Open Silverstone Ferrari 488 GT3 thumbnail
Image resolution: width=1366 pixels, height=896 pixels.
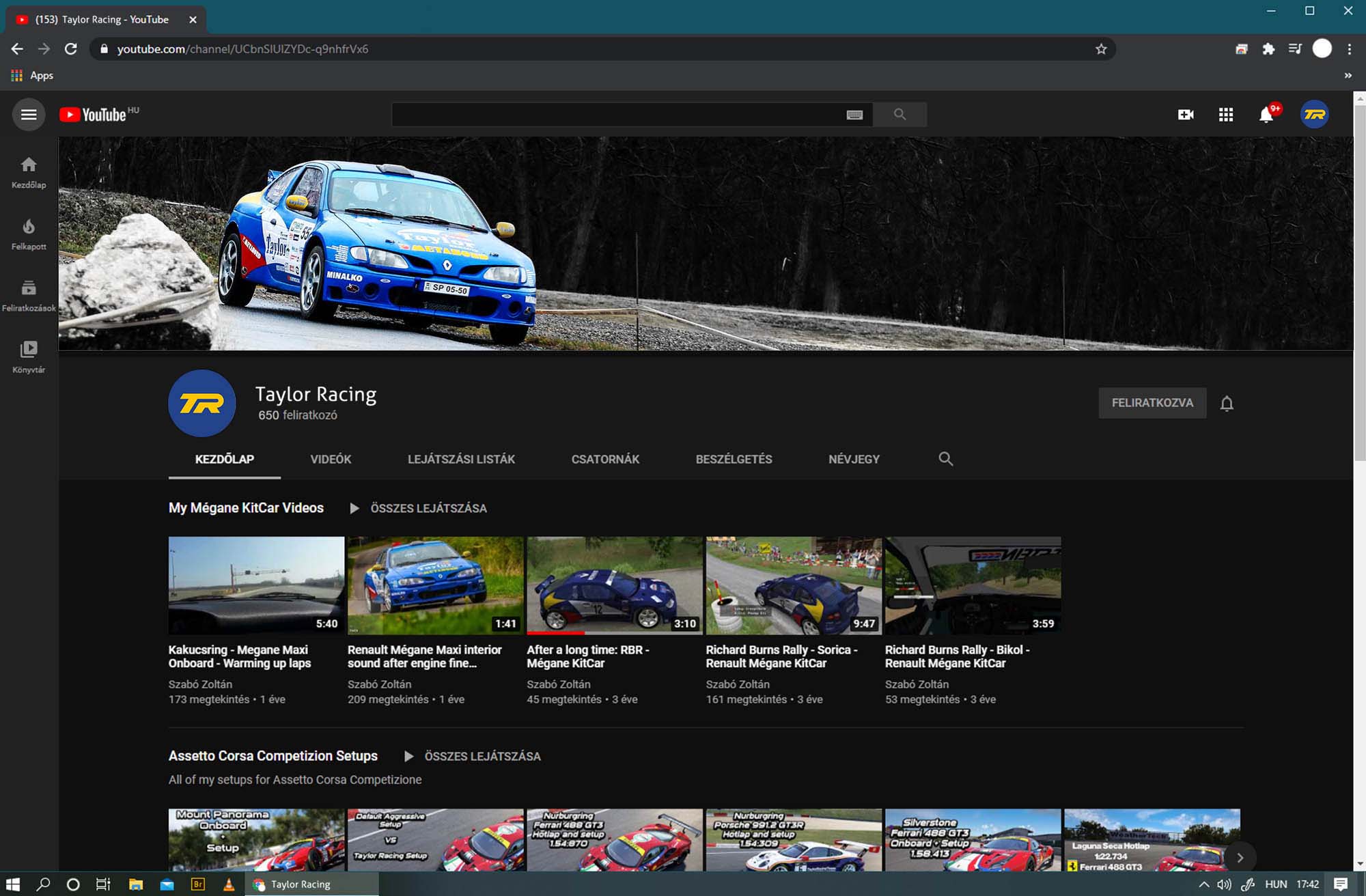tap(973, 840)
